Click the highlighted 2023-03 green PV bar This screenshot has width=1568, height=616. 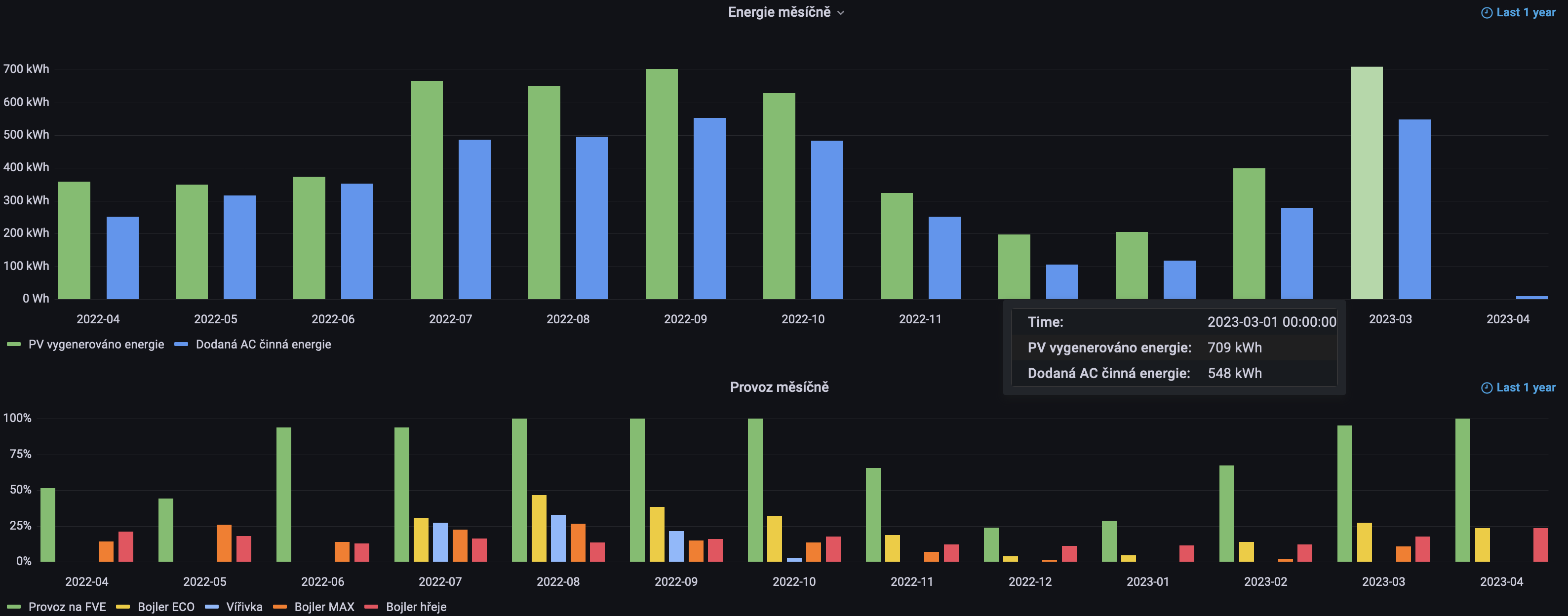[1366, 183]
